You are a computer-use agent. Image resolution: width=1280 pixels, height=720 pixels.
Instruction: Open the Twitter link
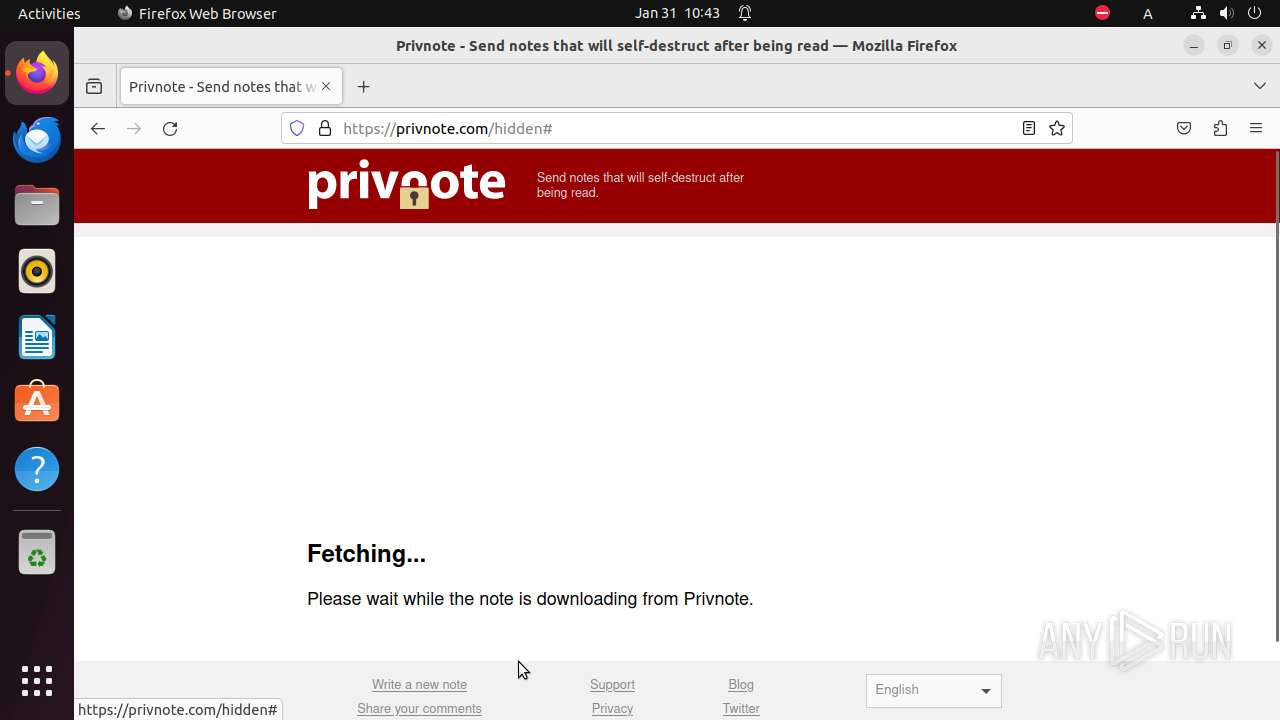741,709
